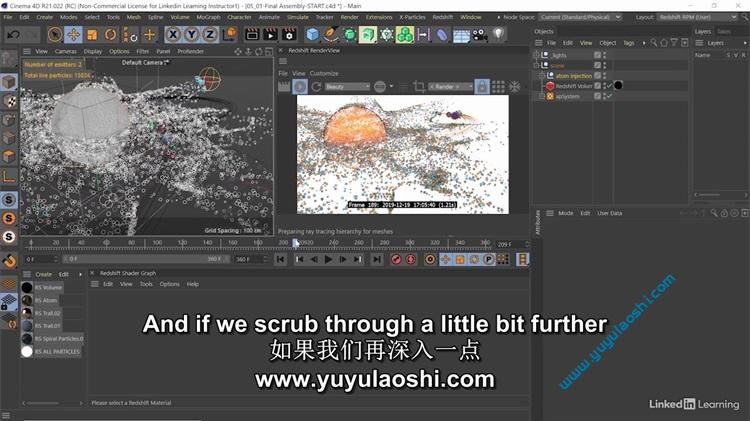This screenshot has width=750, height=421.
Task: Toggle enable checkmark on xpSystem
Action: 609,96
